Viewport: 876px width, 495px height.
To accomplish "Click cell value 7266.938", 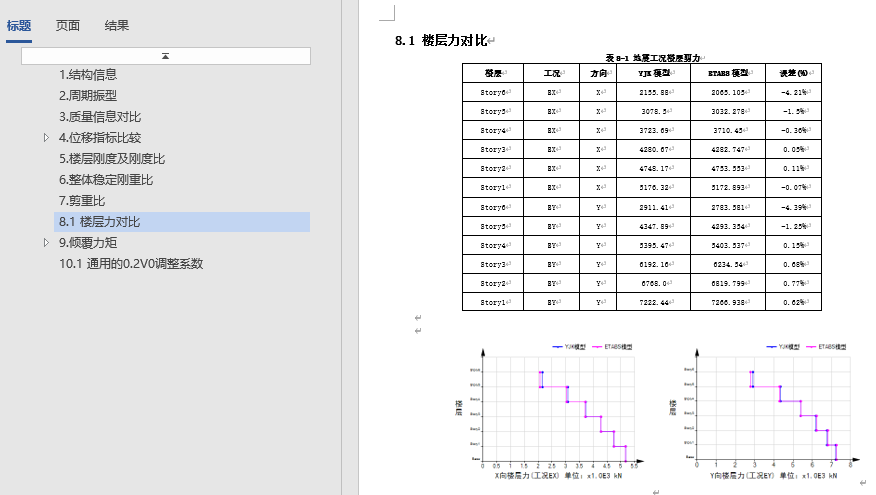I will coord(727,303).
